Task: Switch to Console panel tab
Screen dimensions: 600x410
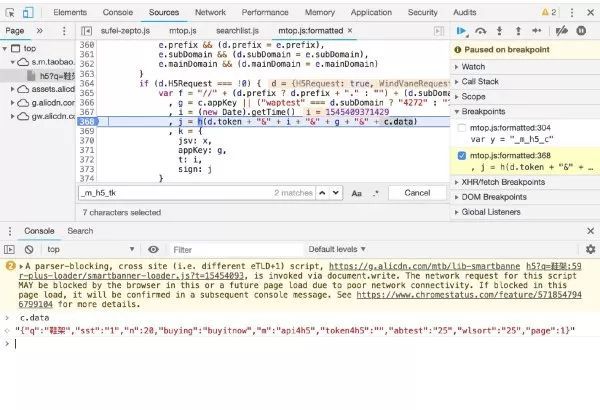Action: pos(118,12)
